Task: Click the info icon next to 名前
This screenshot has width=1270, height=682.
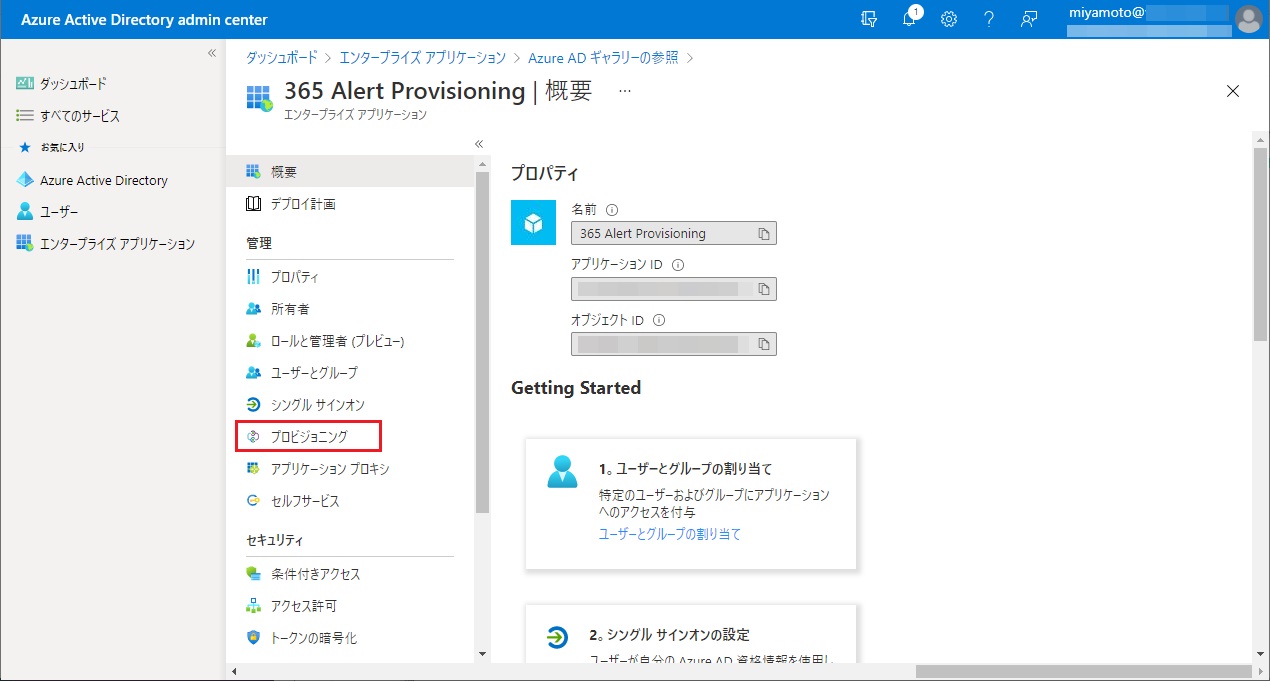Action: (x=612, y=210)
